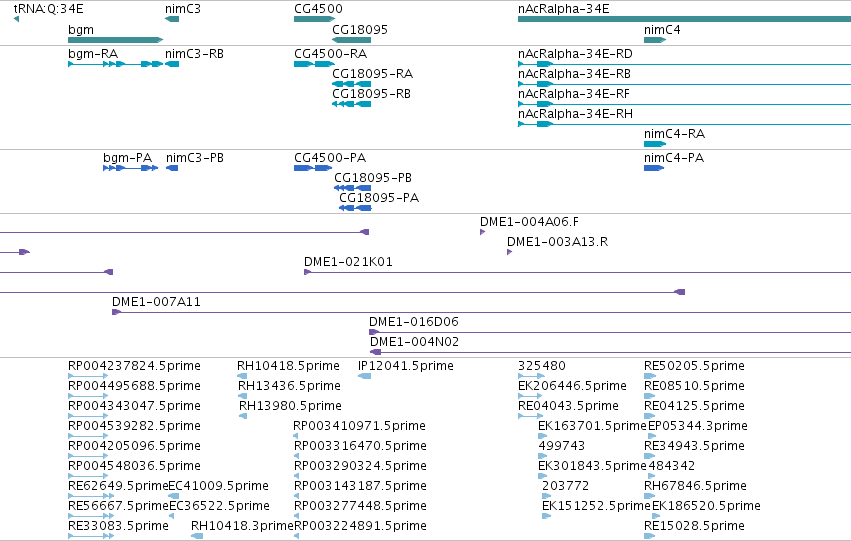Screen dimensions: 851x541
Task: Select the DME1-004N02 clone
Action: pos(611,352)
